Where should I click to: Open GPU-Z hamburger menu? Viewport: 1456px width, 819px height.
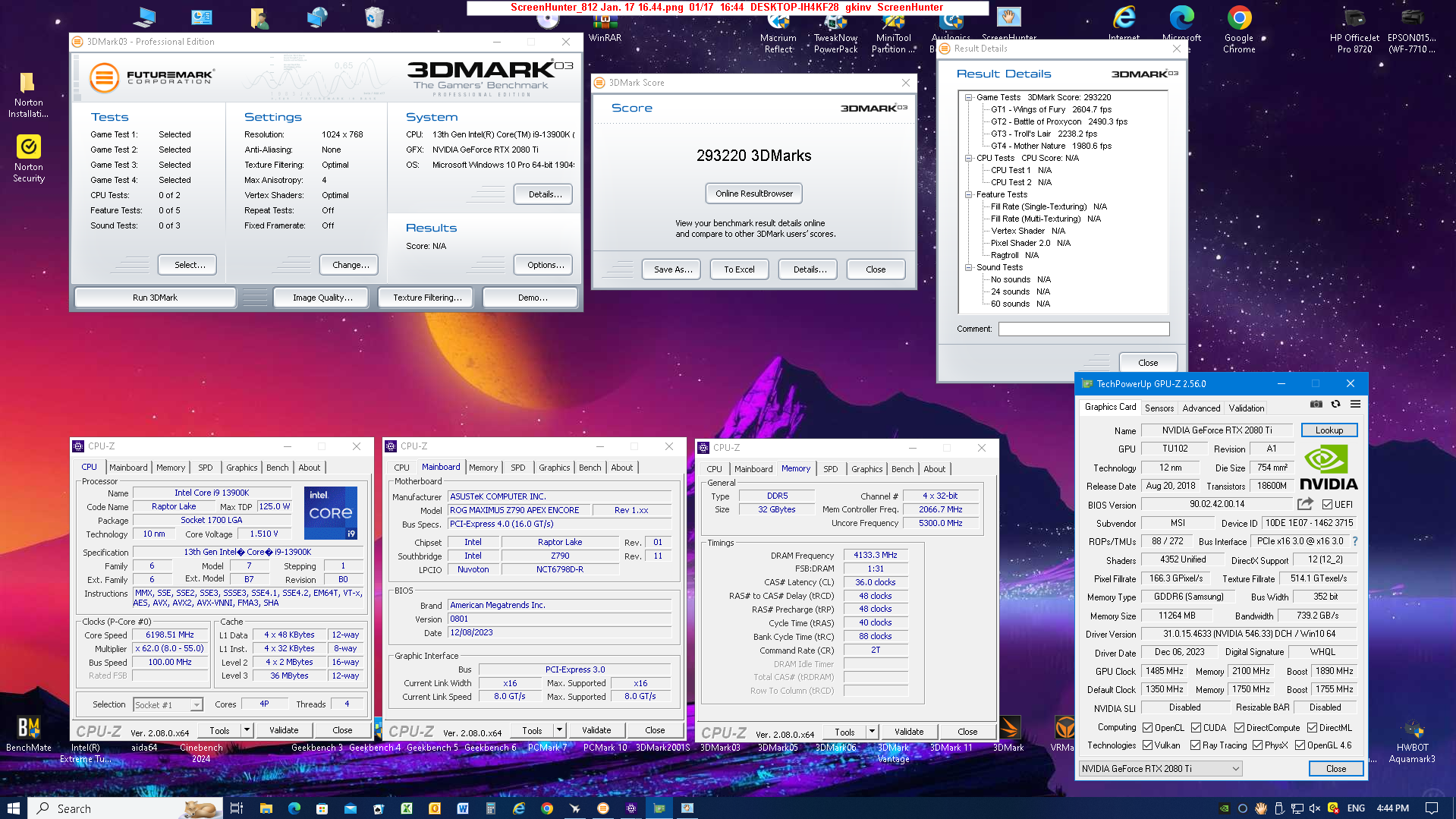(x=1355, y=405)
